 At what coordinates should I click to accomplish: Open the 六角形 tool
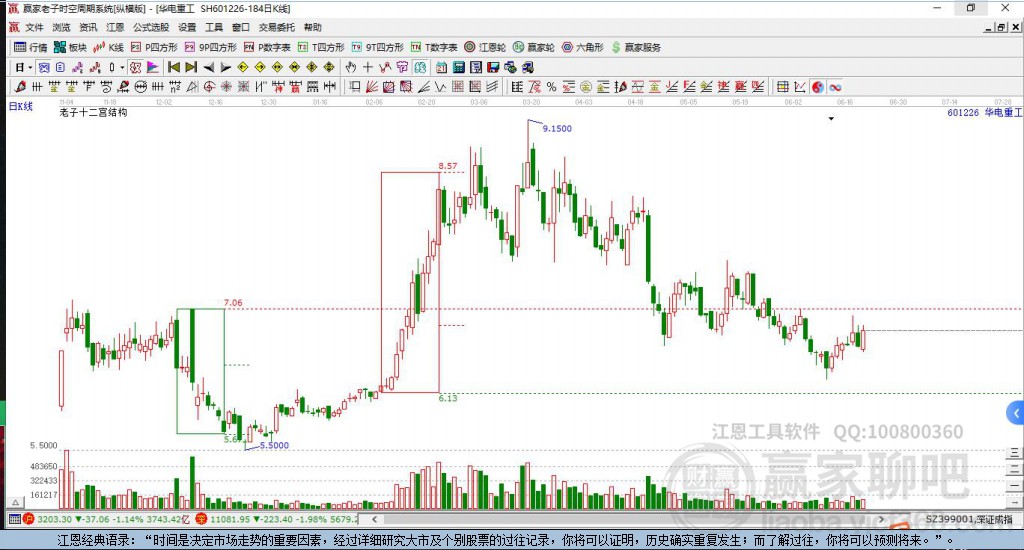583,47
